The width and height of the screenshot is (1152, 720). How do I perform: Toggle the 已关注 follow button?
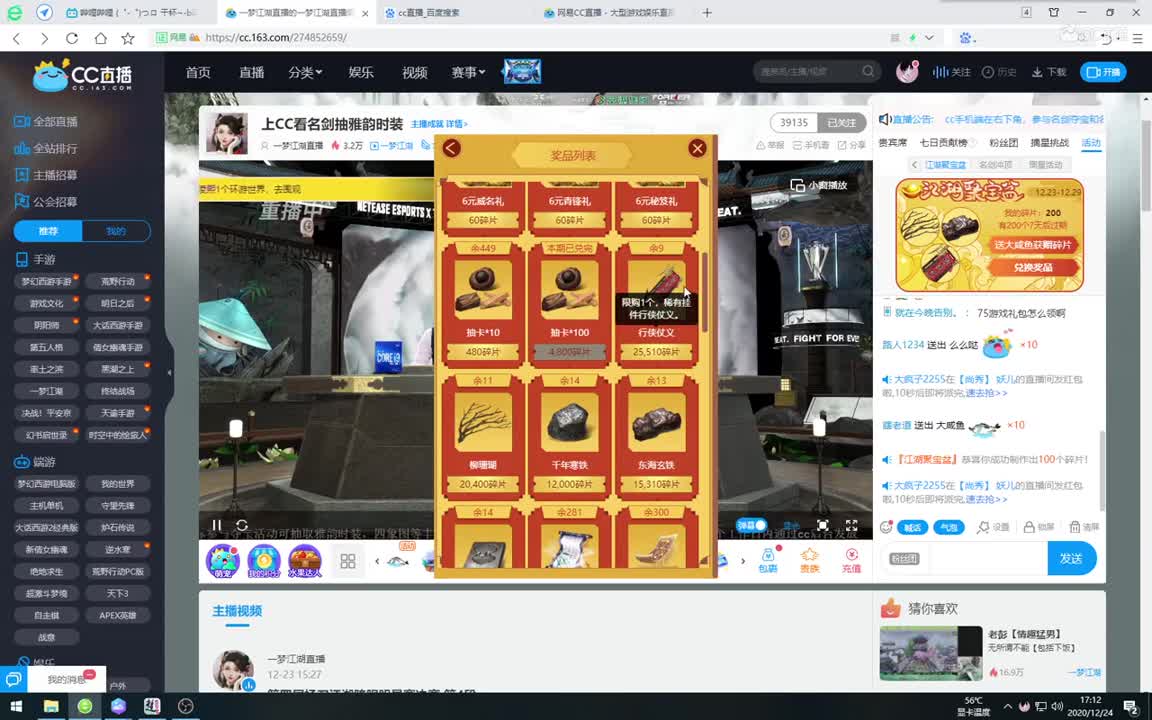click(x=842, y=123)
